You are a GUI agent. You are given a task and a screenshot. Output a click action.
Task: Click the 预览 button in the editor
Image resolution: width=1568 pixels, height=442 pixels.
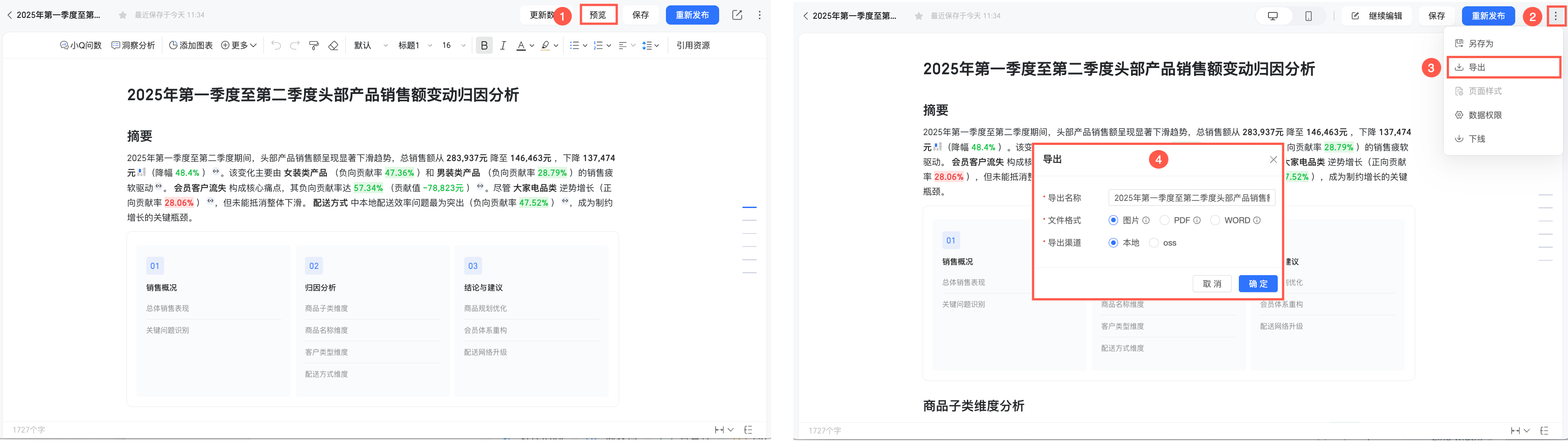(x=598, y=15)
